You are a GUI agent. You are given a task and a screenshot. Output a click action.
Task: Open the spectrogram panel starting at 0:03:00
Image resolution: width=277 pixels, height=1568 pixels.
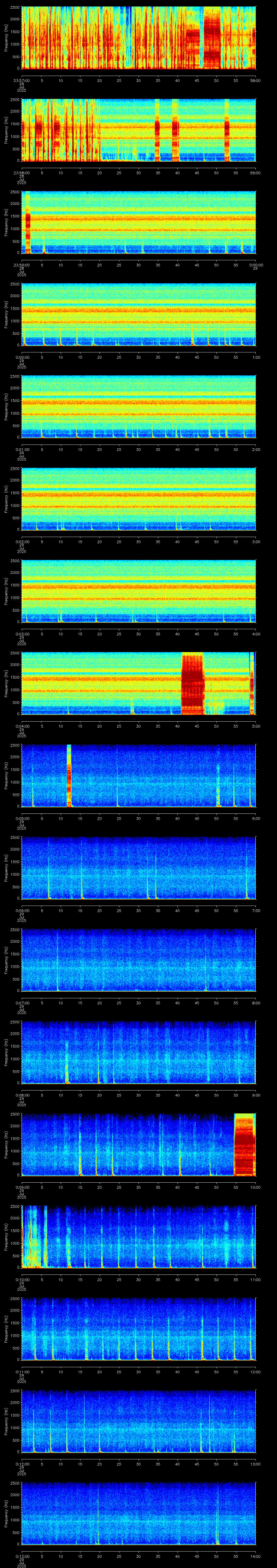tap(138, 591)
